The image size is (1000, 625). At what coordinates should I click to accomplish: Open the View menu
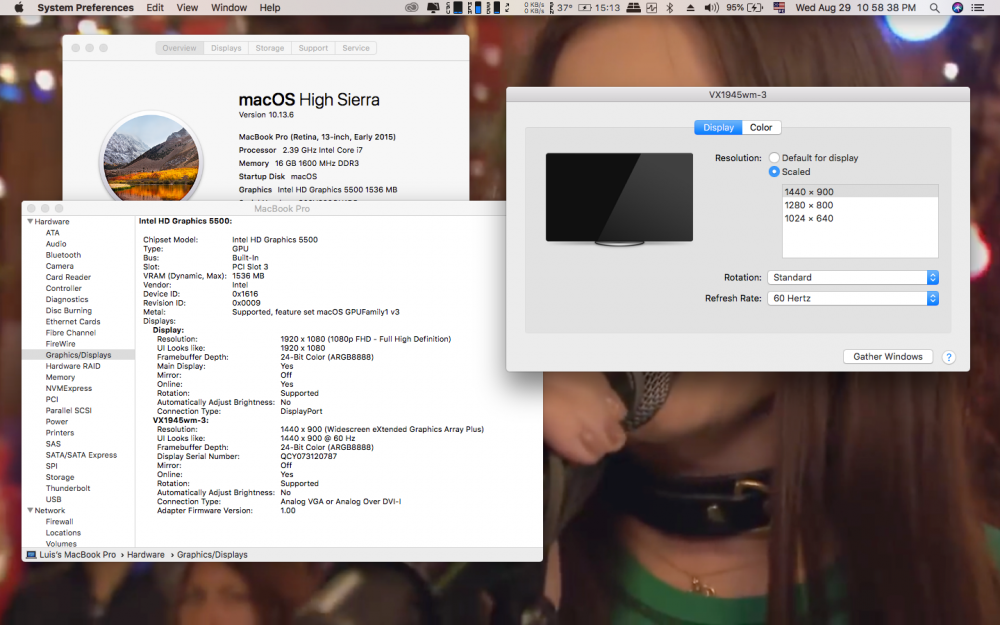click(x=187, y=8)
